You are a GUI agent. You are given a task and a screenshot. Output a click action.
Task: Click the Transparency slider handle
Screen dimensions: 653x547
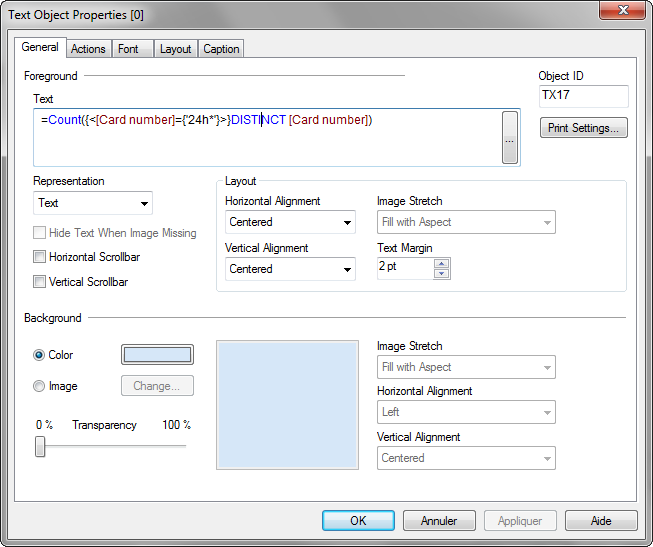pos(40,446)
